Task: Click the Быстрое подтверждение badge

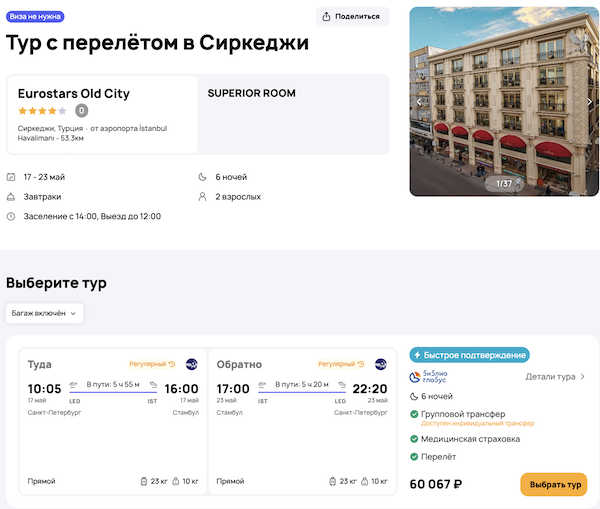Action: pos(469,355)
